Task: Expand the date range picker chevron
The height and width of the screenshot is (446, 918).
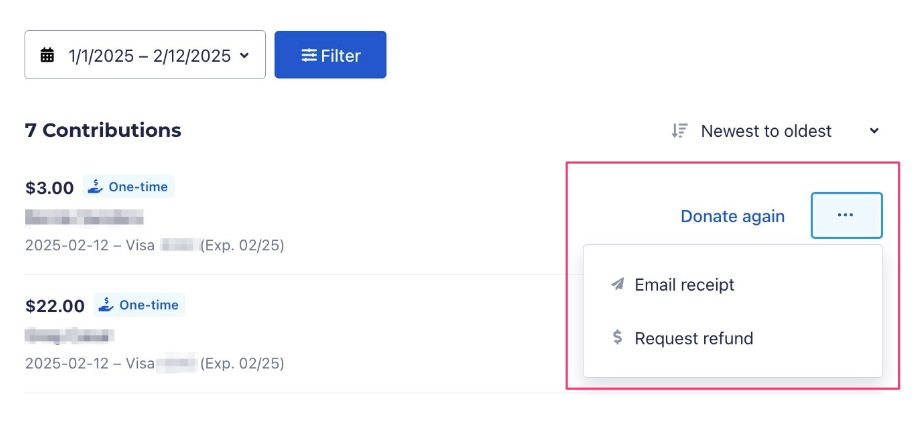Action: pos(245,55)
